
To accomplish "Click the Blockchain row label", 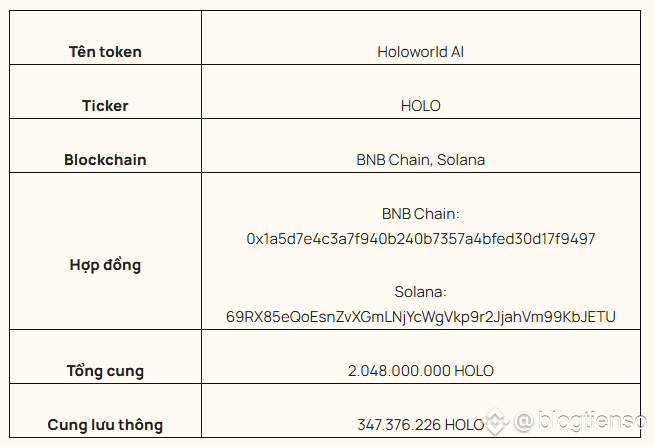I will tap(105, 160).
